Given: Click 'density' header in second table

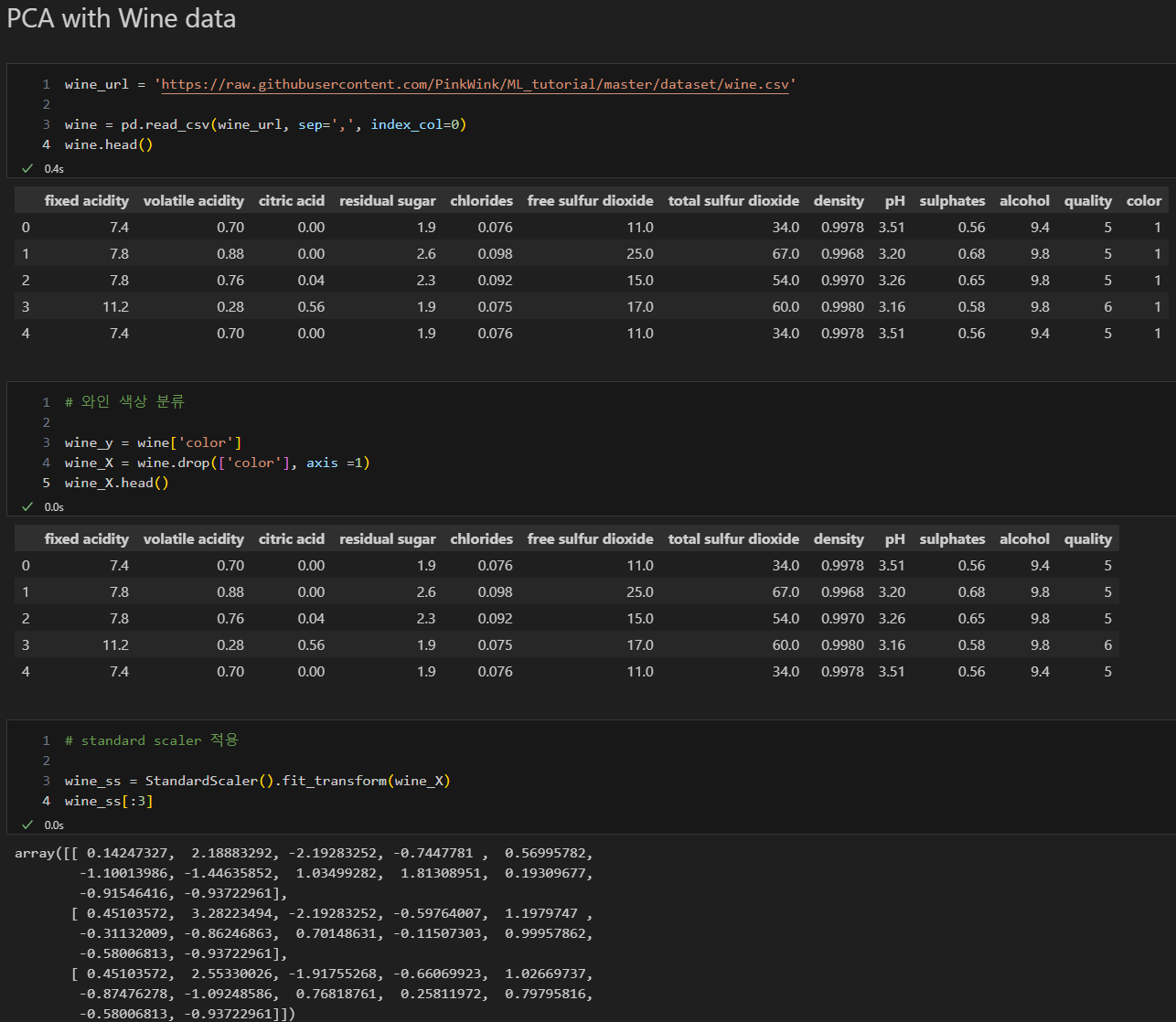Looking at the screenshot, I should click(x=839, y=539).
